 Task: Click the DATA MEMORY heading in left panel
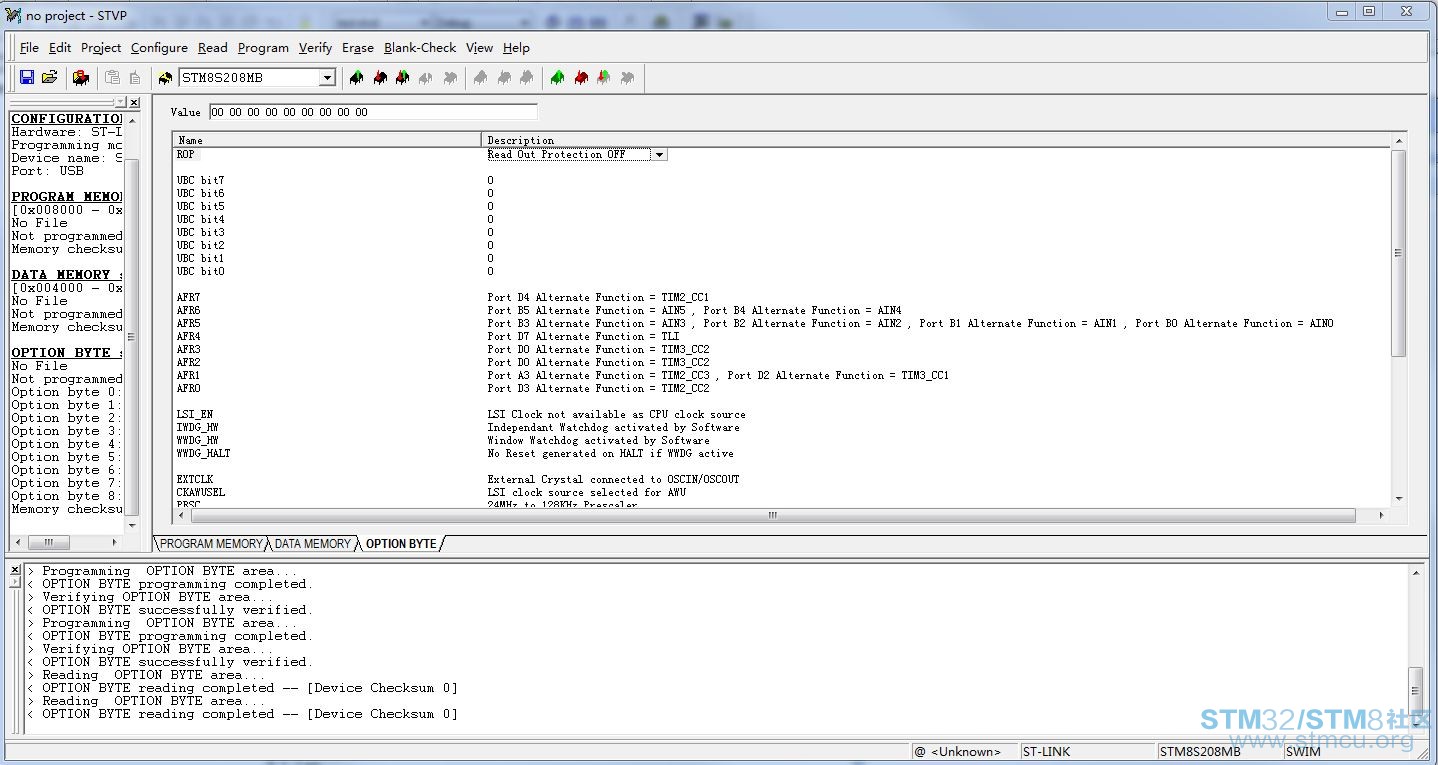pyautogui.click(x=66, y=275)
